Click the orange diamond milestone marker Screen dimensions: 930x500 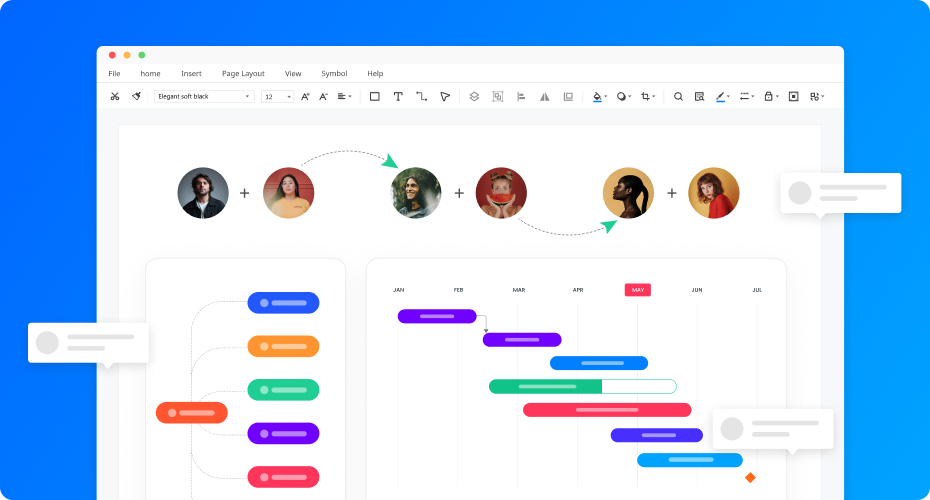pyautogui.click(x=750, y=477)
